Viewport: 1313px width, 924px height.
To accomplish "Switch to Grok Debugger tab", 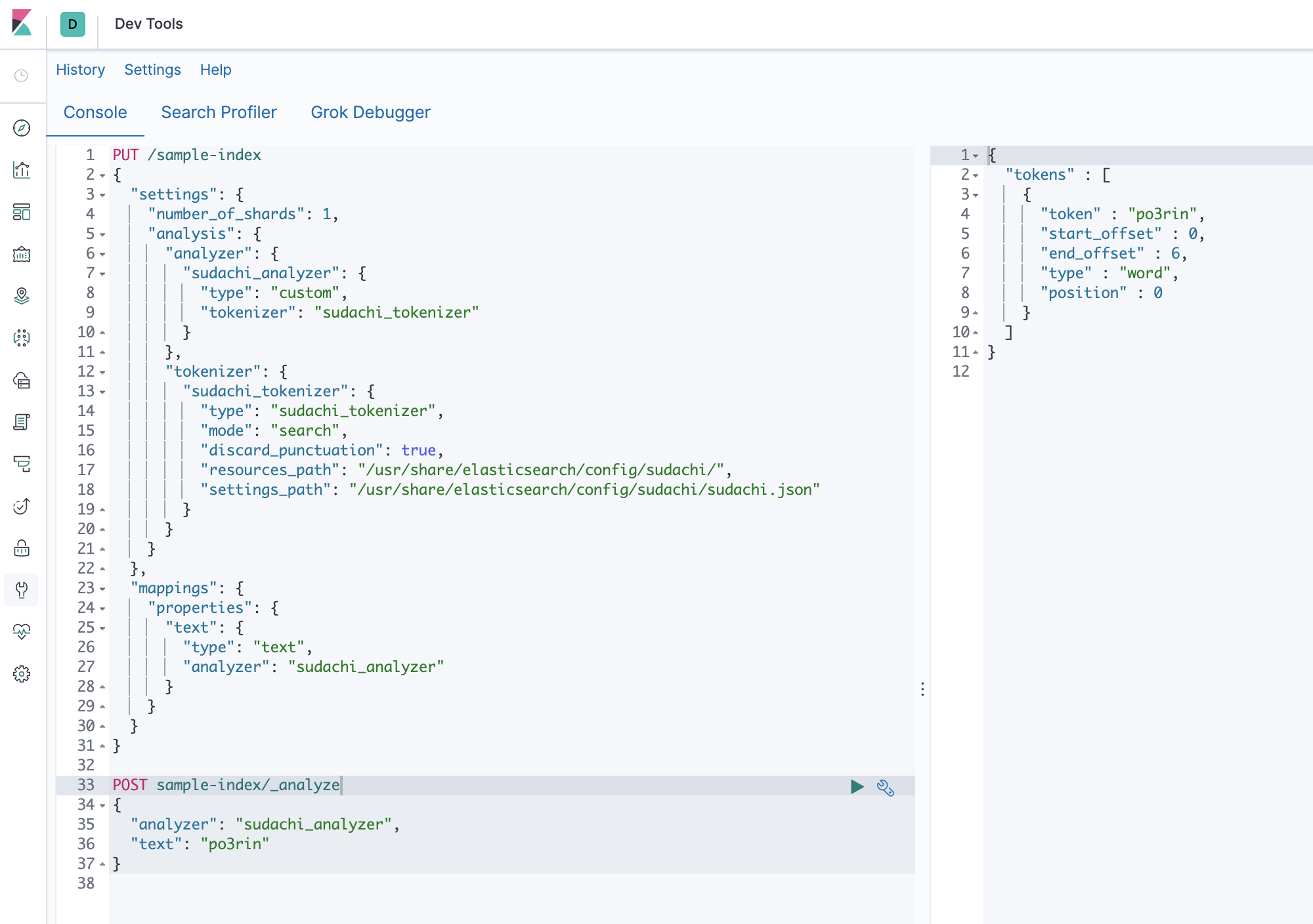I will point(370,112).
